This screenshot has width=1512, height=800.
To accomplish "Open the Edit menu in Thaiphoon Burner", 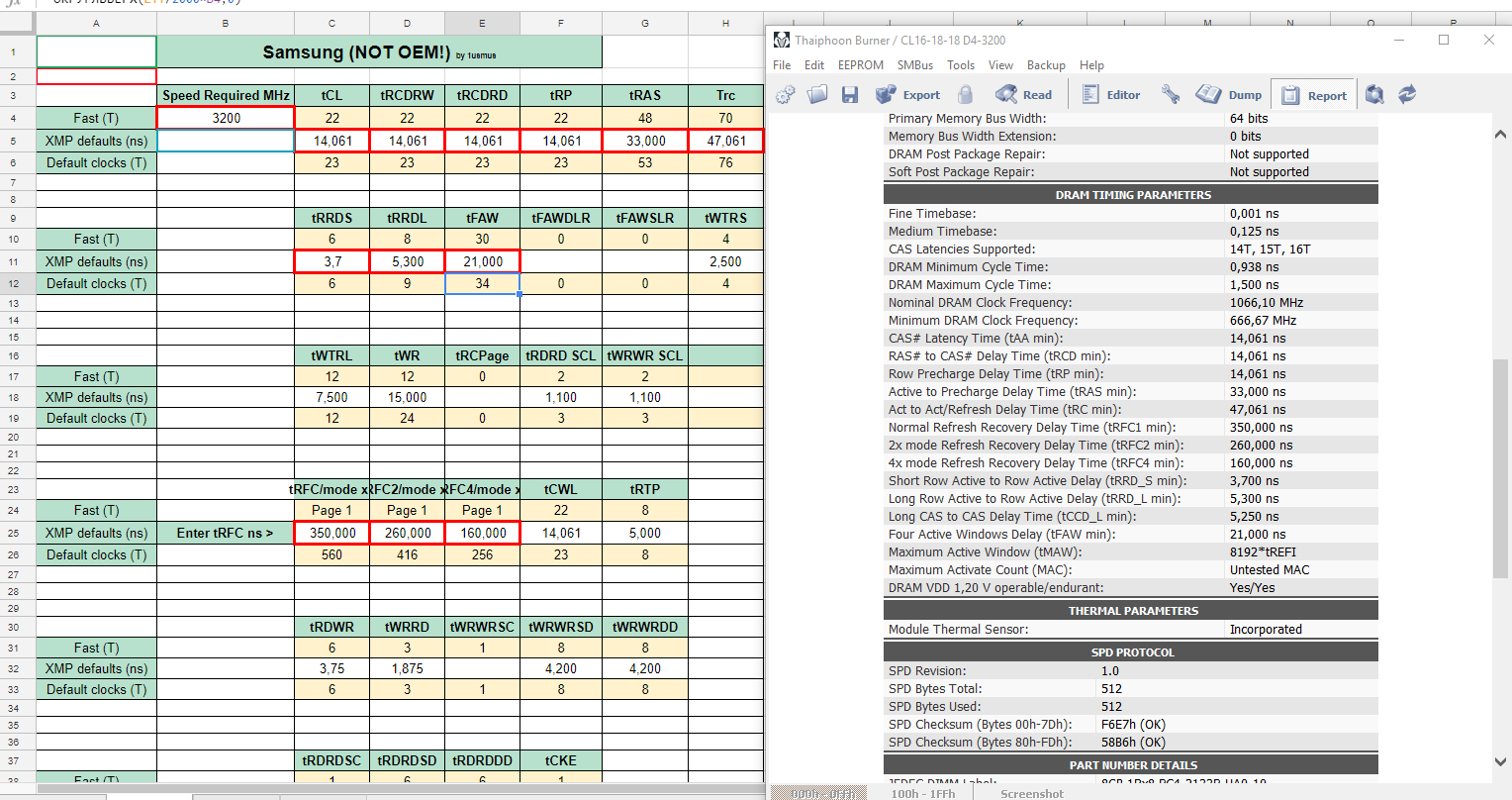I will (814, 65).
